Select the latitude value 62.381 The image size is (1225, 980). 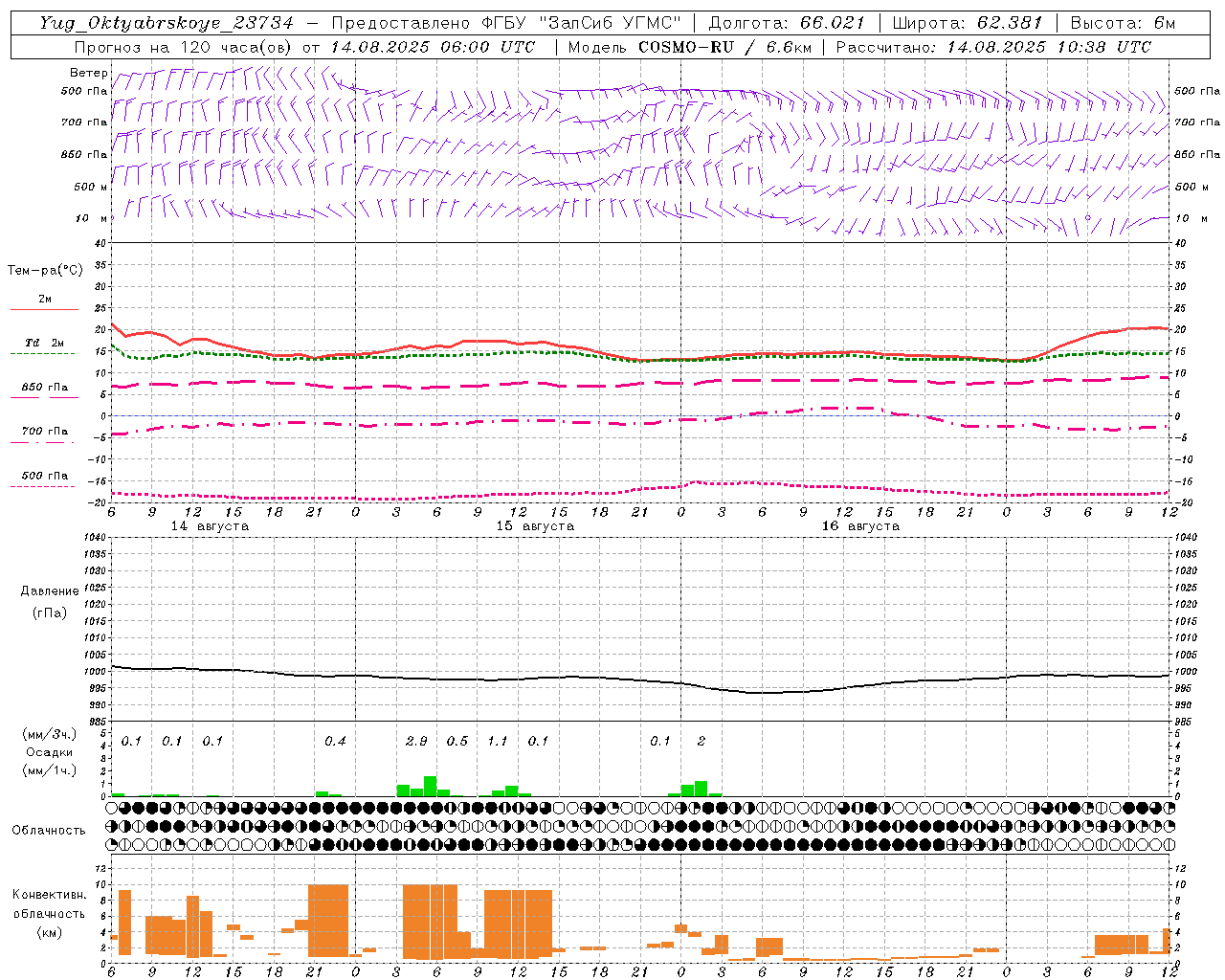pyautogui.click(x=1010, y=23)
